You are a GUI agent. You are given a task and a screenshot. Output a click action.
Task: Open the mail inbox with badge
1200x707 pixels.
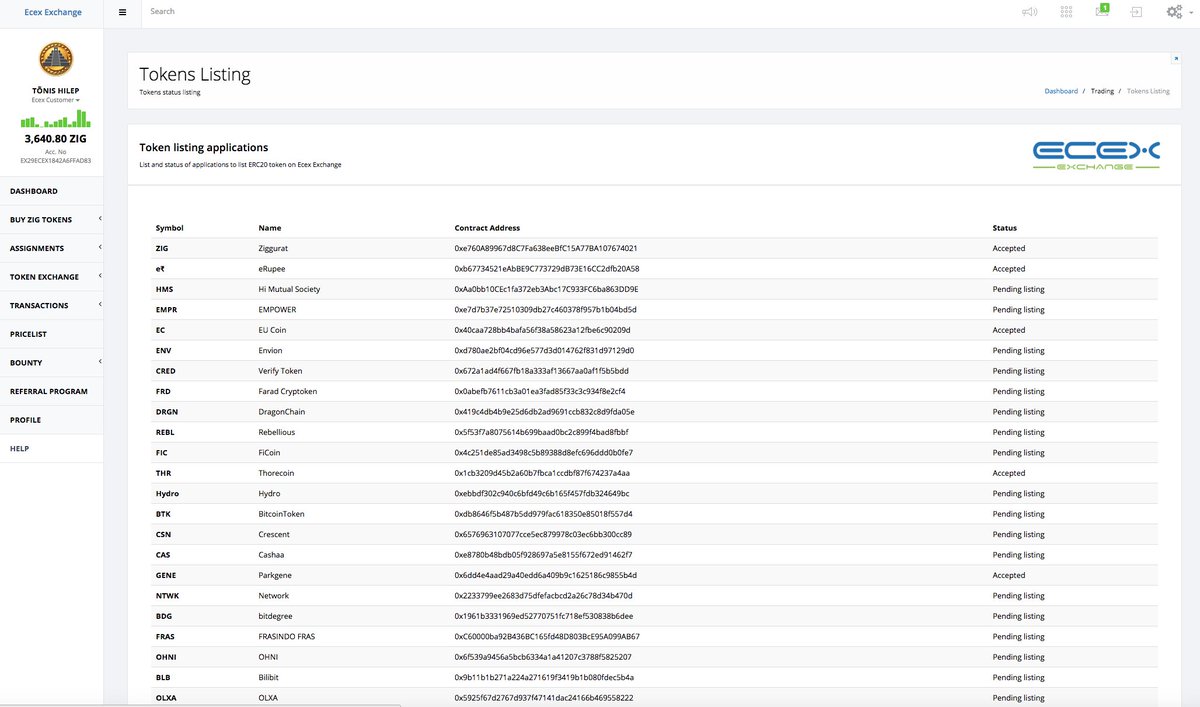[1102, 10]
